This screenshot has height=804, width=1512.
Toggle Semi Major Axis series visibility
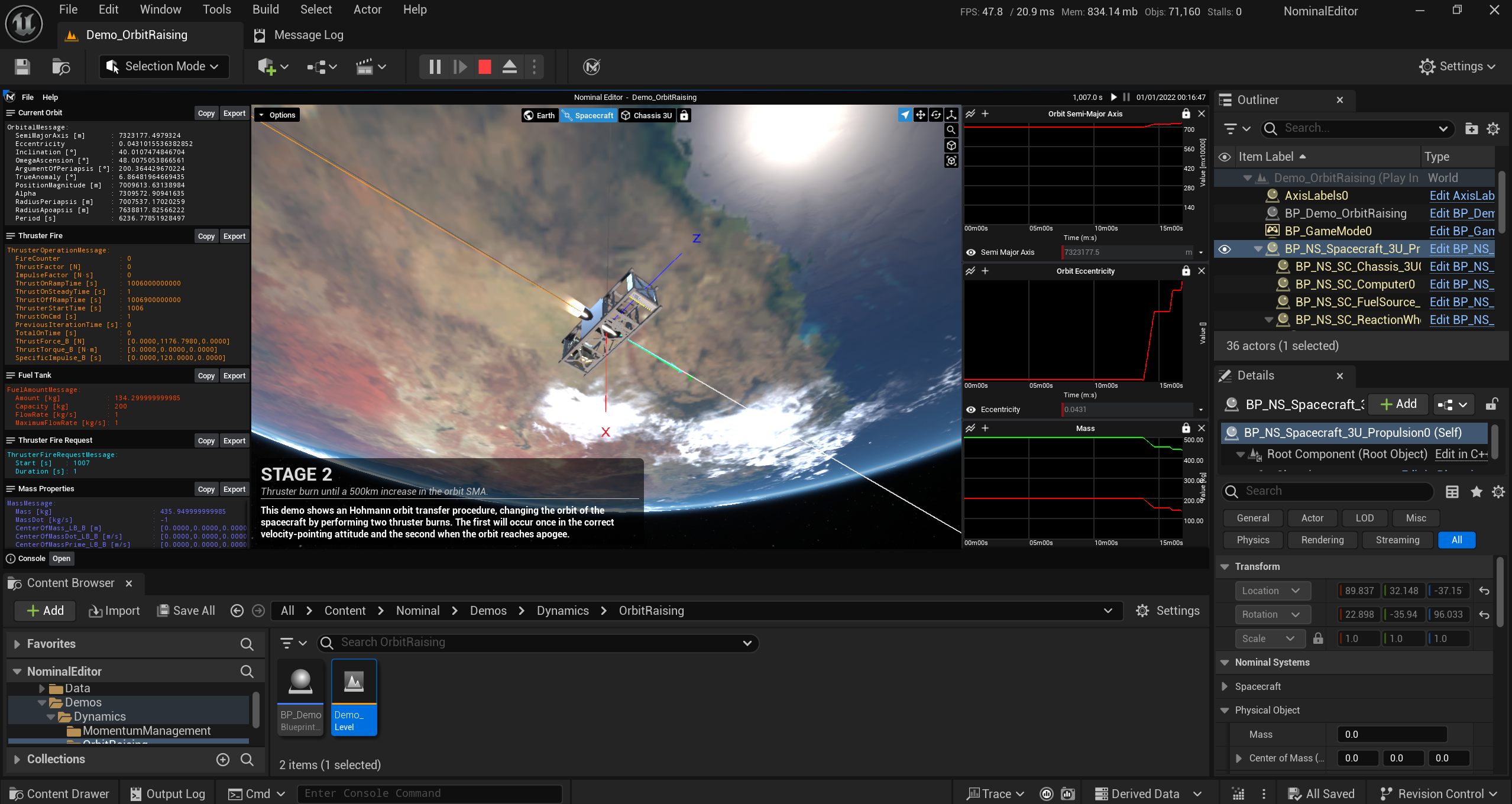point(971,252)
